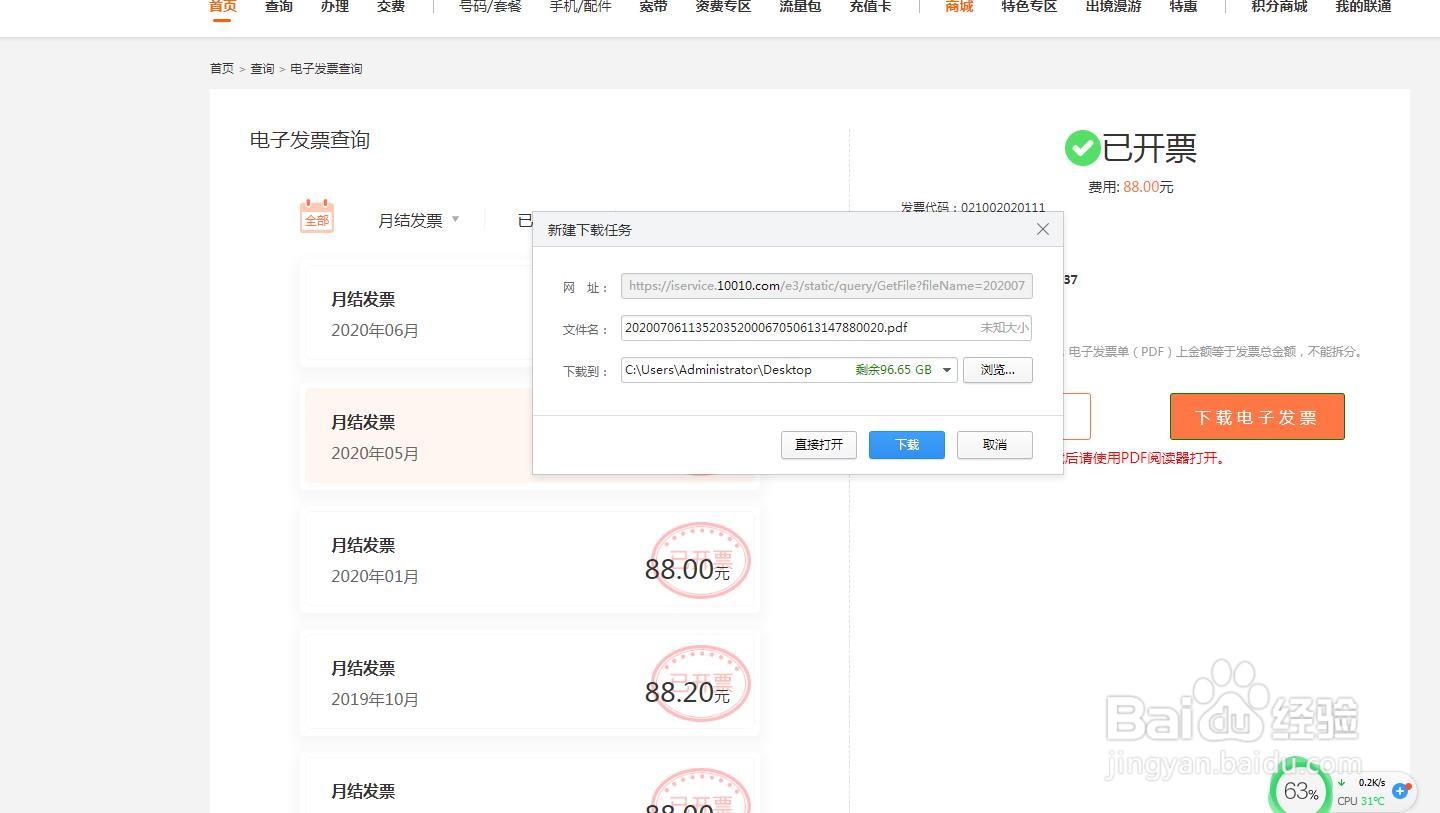
Task: Click the 下载 button to start downloading
Action: pyautogui.click(x=906, y=444)
